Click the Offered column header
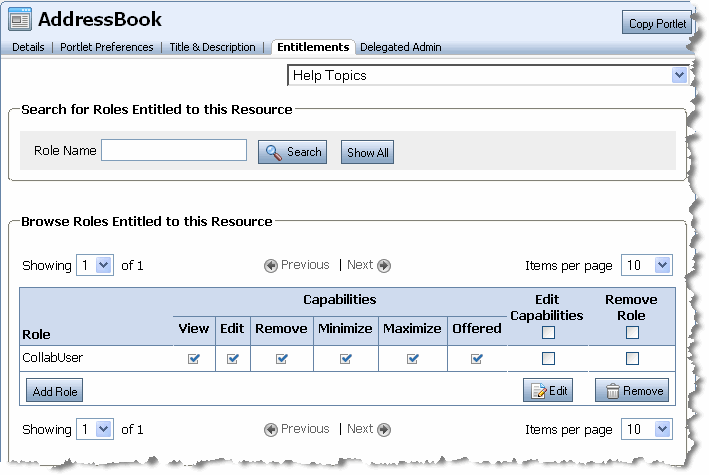The height and width of the screenshot is (475, 709). [477, 328]
